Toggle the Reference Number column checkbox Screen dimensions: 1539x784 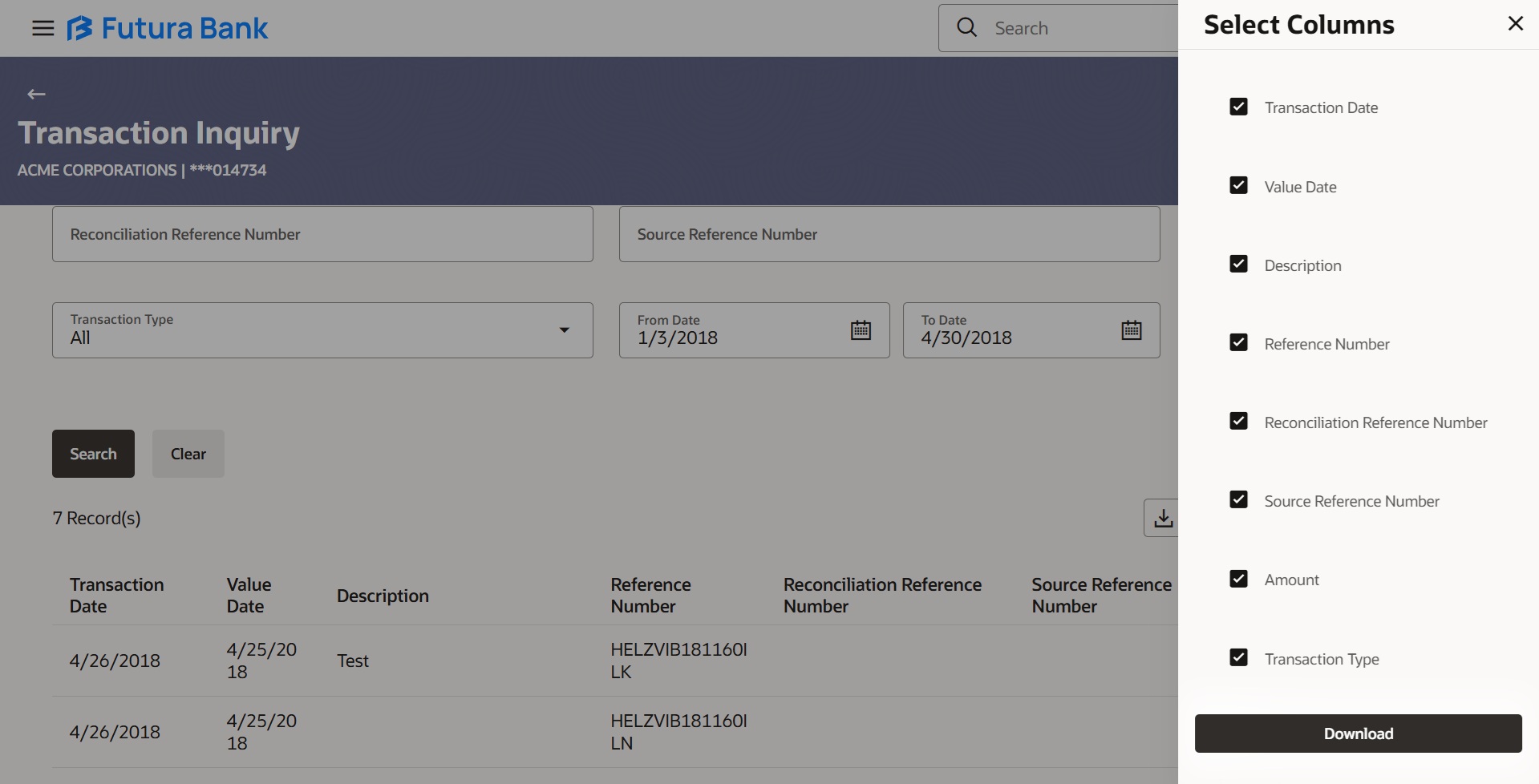[x=1238, y=342]
